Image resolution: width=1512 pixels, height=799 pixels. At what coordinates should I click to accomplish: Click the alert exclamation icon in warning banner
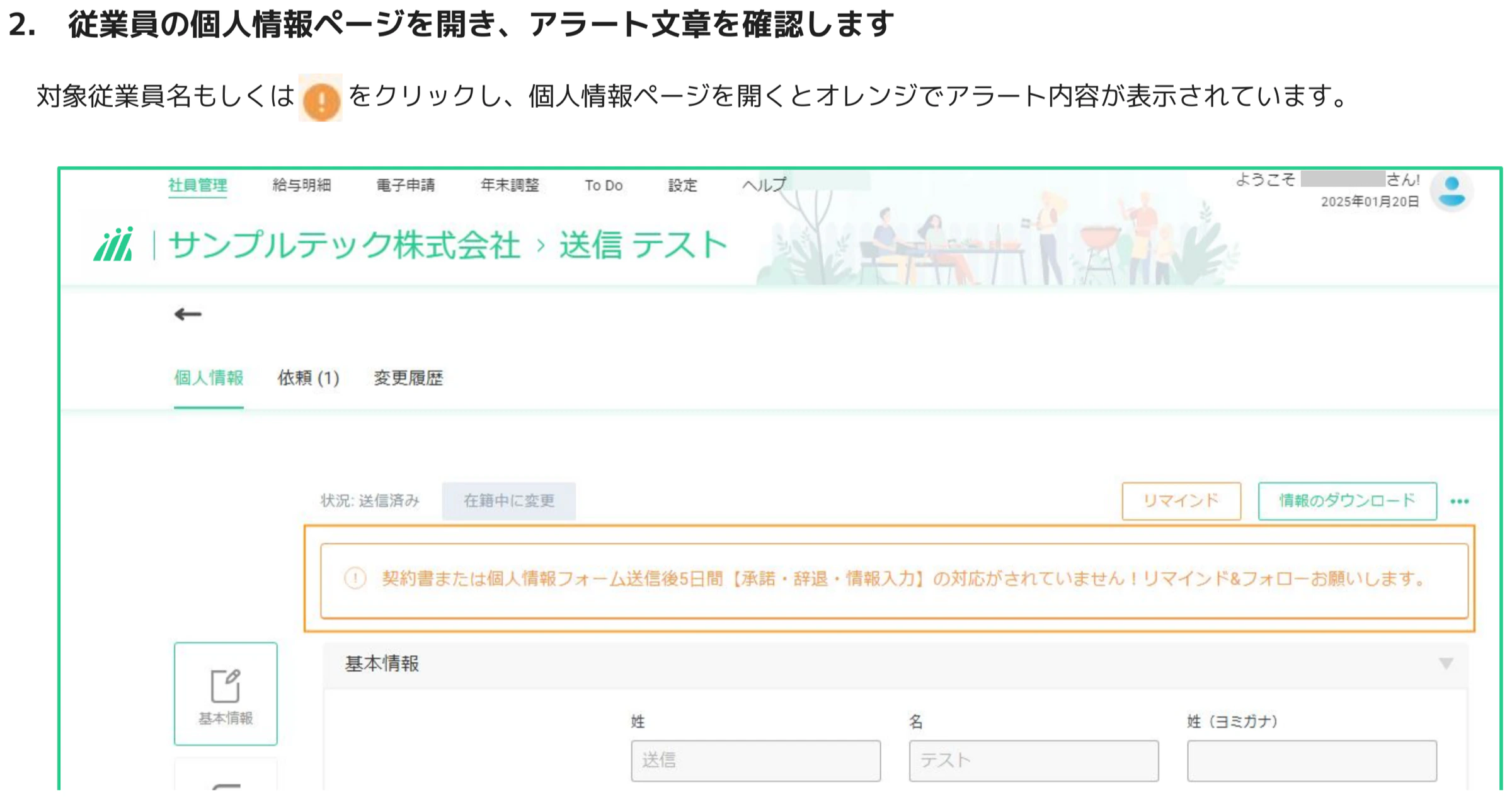point(355,578)
